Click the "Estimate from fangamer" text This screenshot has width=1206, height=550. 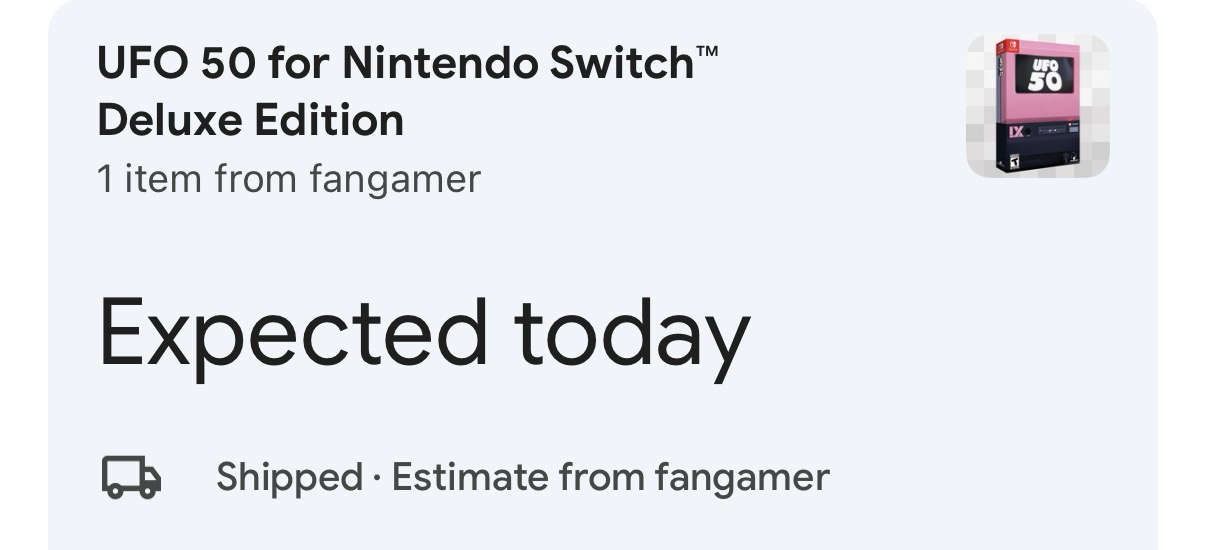pyautogui.click(x=610, y=477)
